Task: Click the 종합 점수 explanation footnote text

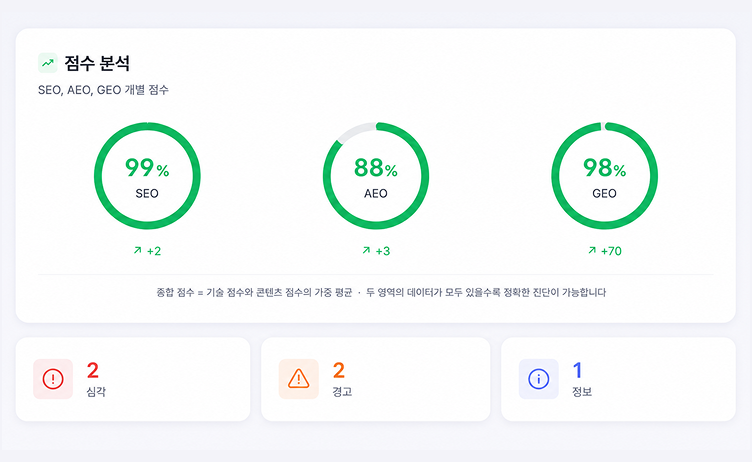Action: point(381,292)
